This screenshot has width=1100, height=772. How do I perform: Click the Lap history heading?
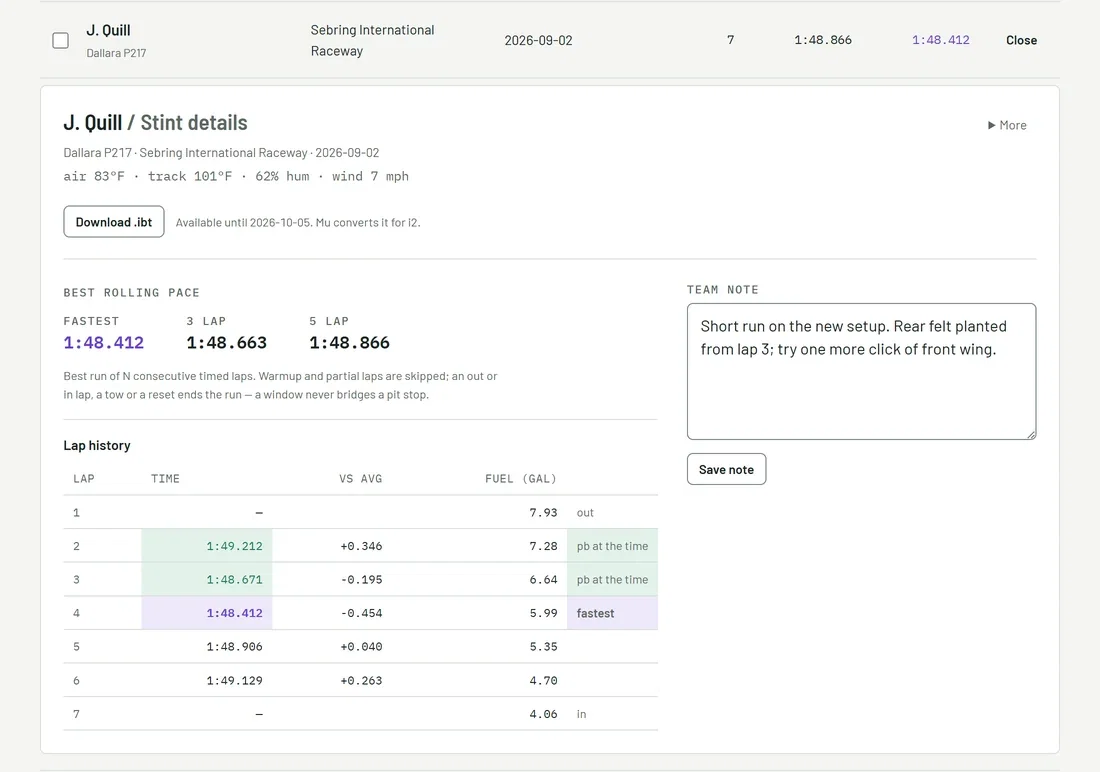pyautogui.click(x=97, y=446)
